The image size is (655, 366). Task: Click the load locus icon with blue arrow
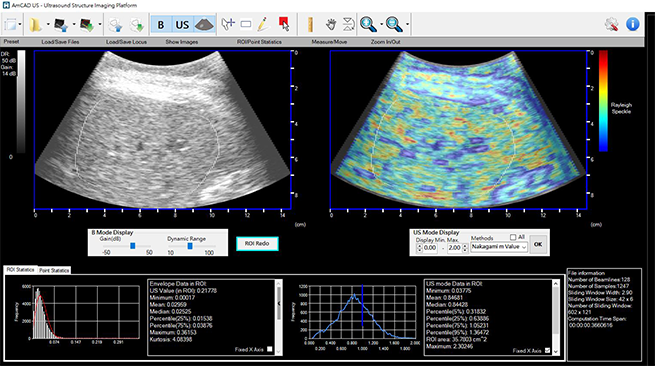[x=115, y=25]
